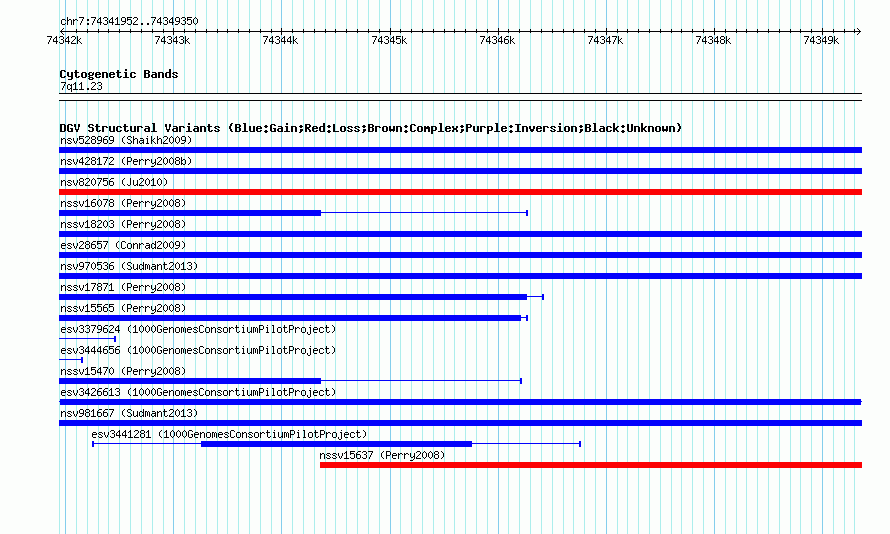
Task: Select the nsv528969 blue gain bar
Action: [x=460, y=150]
